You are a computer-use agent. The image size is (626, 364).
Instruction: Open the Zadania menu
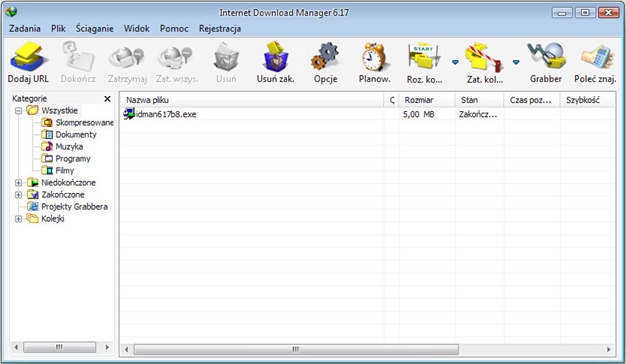[x=25, y=29]
